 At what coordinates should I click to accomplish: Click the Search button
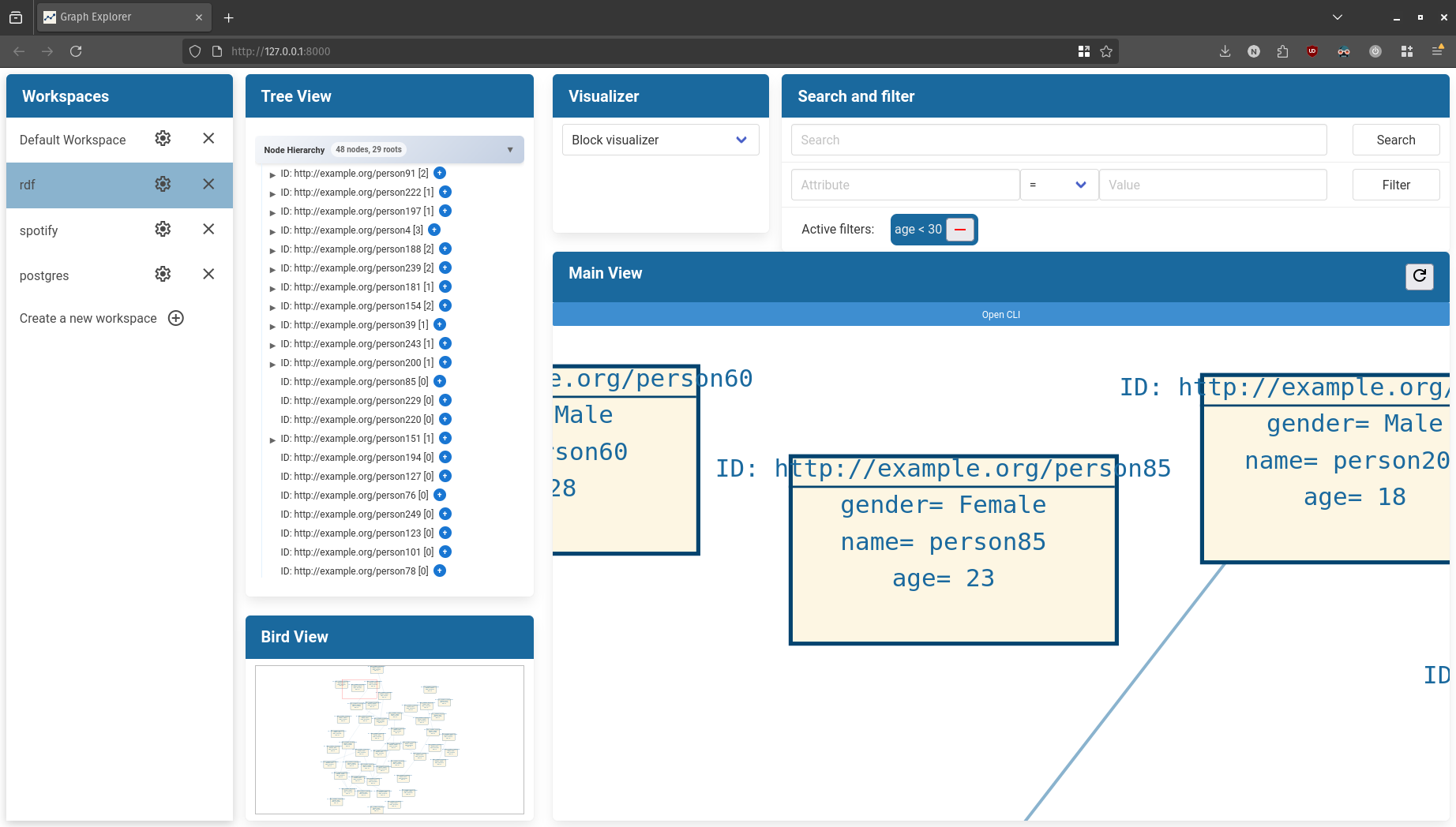pyautogui.click(x=1395, y=140)
